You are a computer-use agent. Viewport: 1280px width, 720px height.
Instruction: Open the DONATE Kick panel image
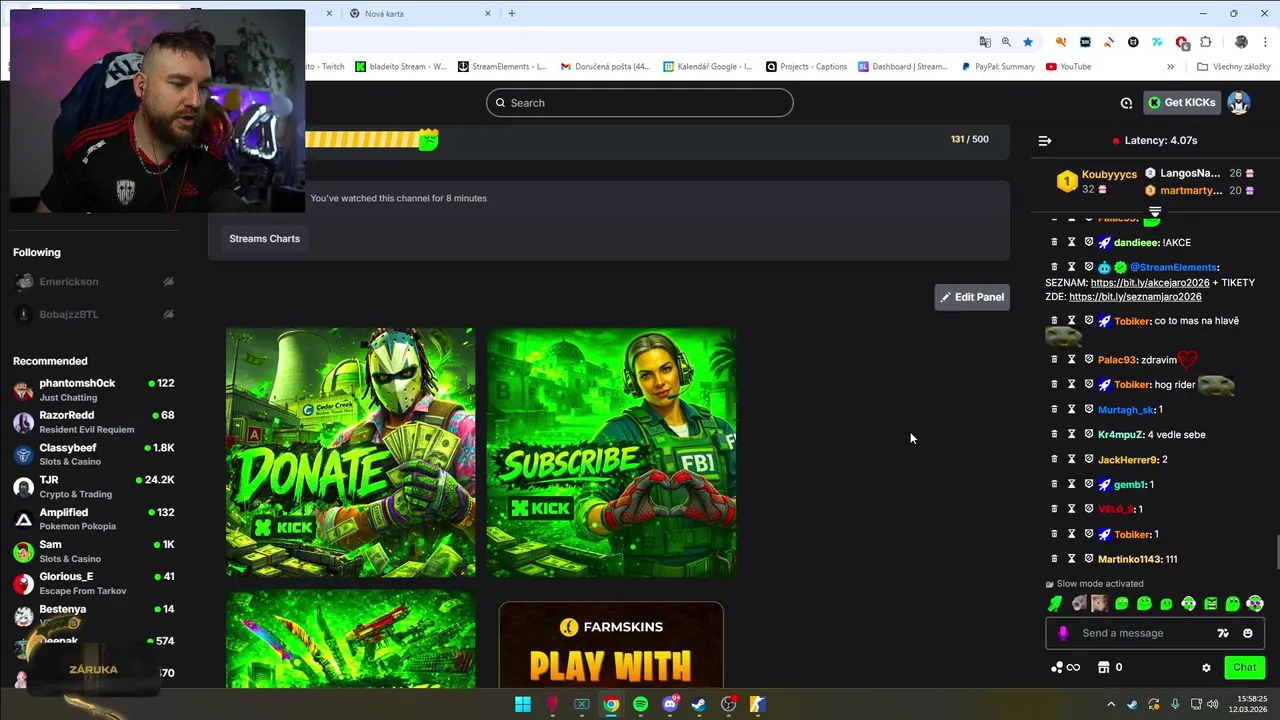tap(351, 453)
